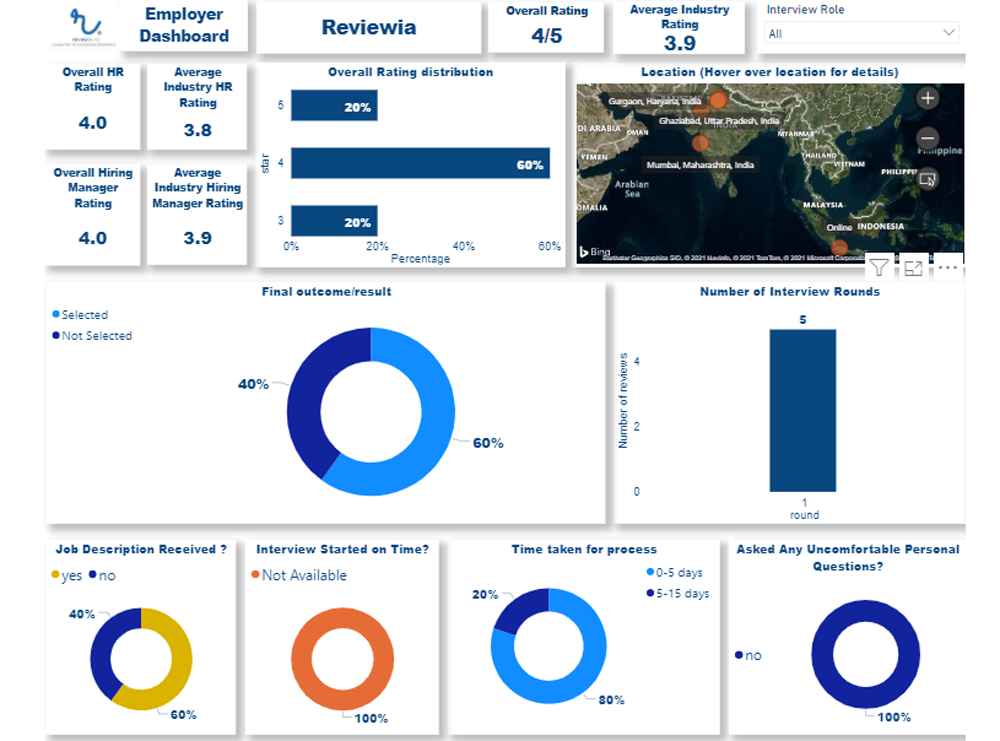Click Average Industry Hiring Manager Rating value '3.9'
The height and width of the screenshot is (741, 1000).
(x=198, y=238)
